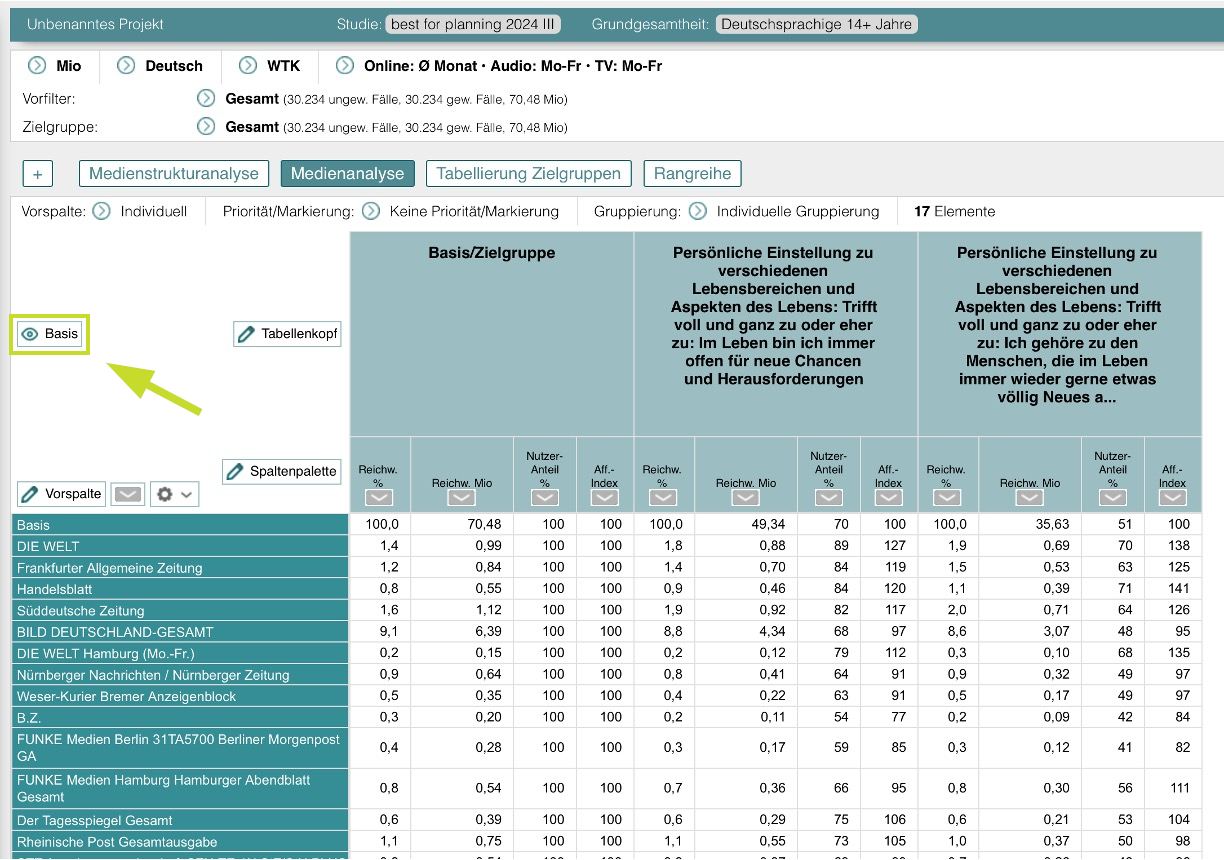Click the Studie best for planning 2024 III field
This screenshot has height=860, width=1224.
[473, 24]
